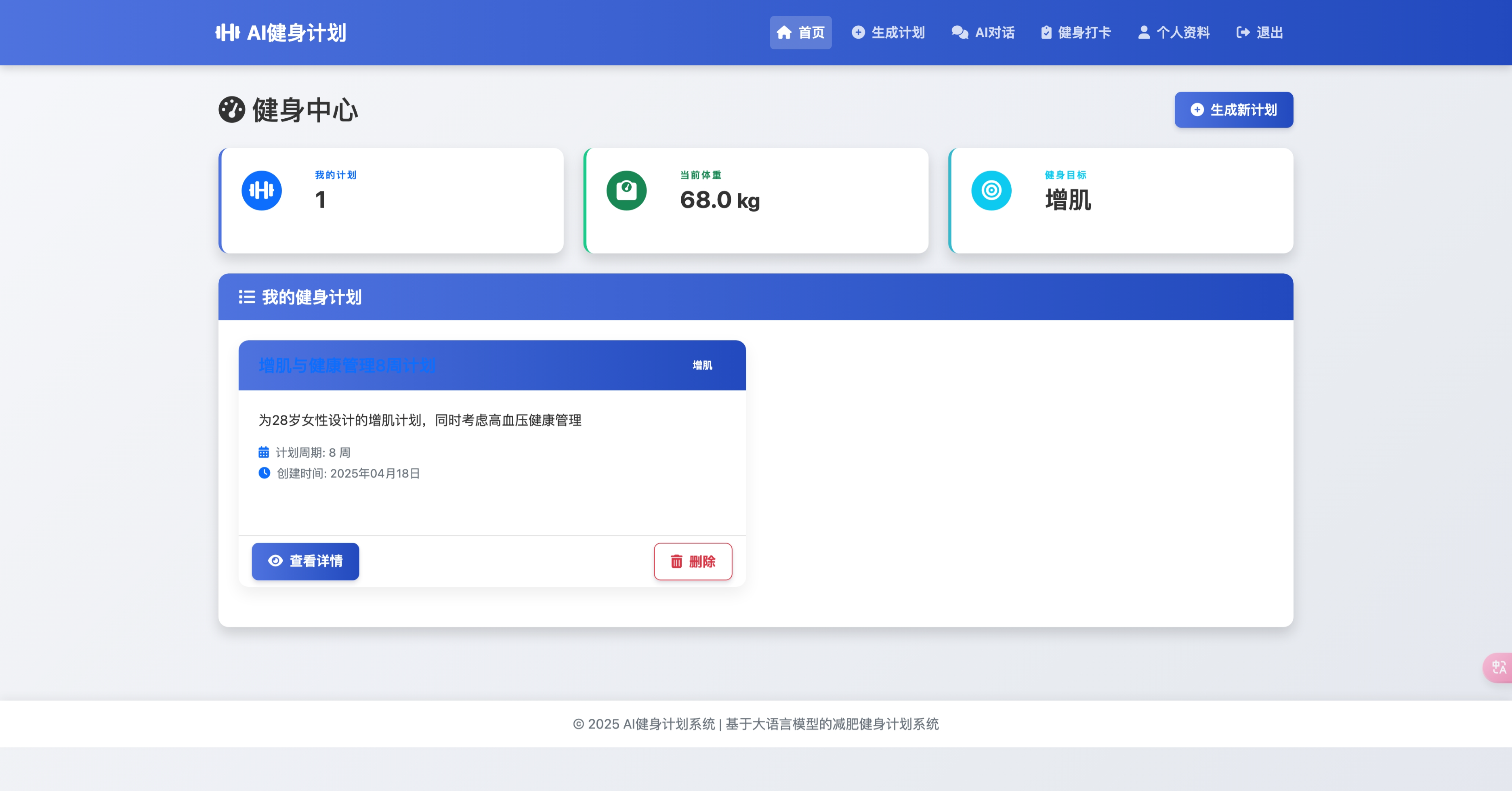Image resolution: width=1512 pixels, height=791 pixels.
Task: Click the cyan target goal icon
Action: (x=991, y=191)
